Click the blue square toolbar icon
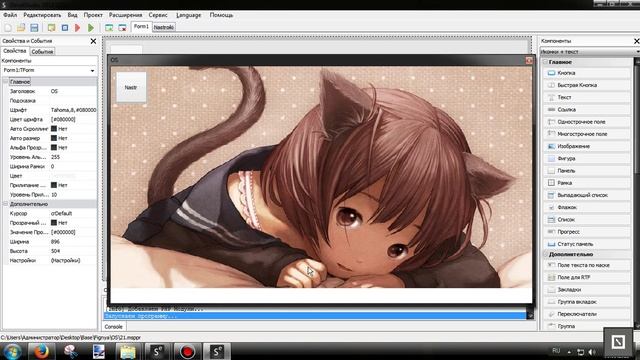 [x=64, y=27]
